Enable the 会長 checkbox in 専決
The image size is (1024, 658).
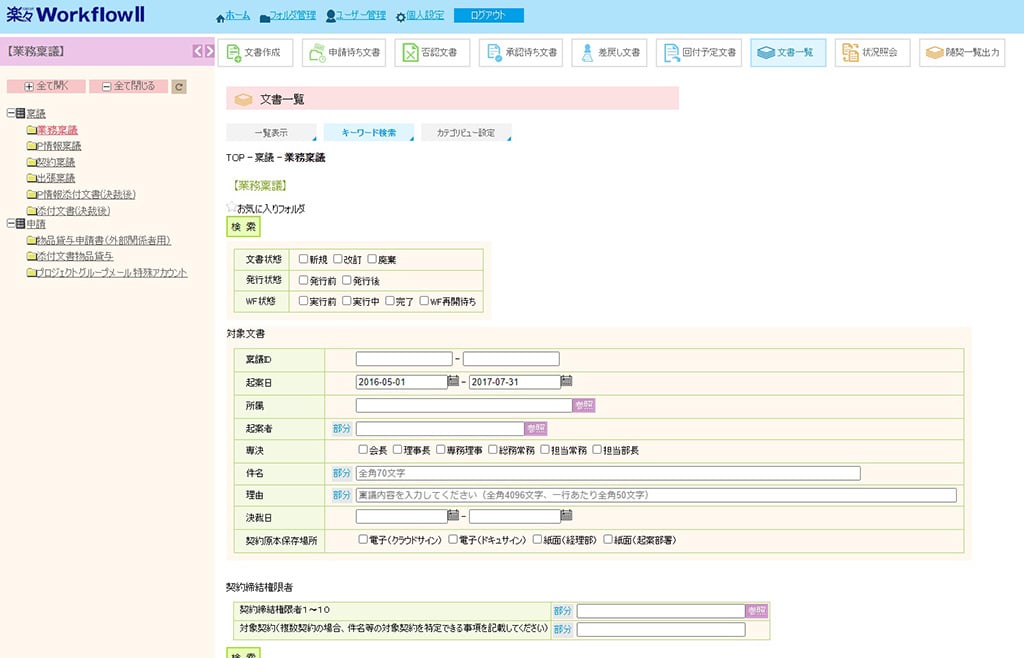tap(364, 450)
